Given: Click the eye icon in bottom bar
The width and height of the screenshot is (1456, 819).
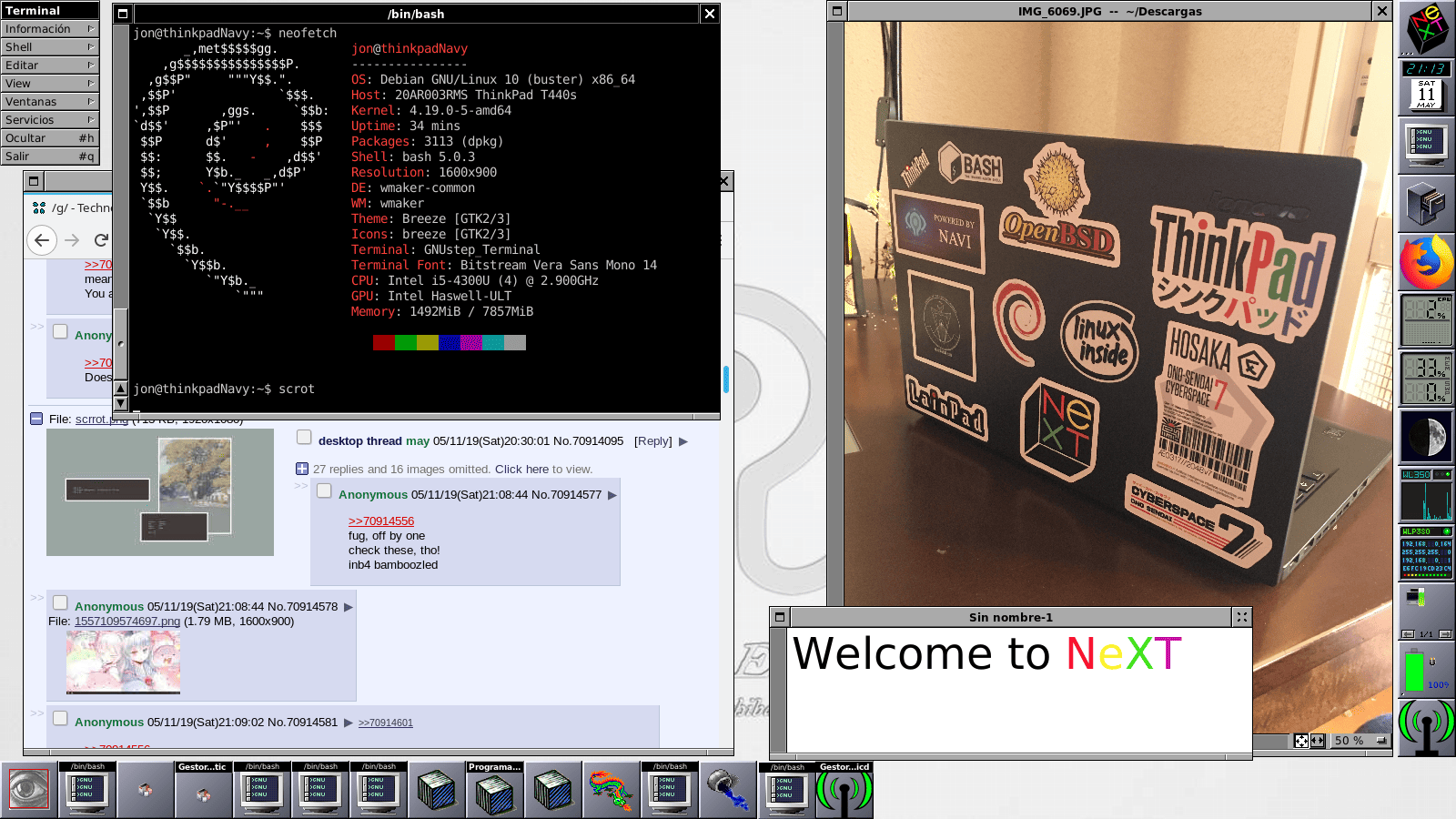Looking at the screenshot, I should point(29,790).
